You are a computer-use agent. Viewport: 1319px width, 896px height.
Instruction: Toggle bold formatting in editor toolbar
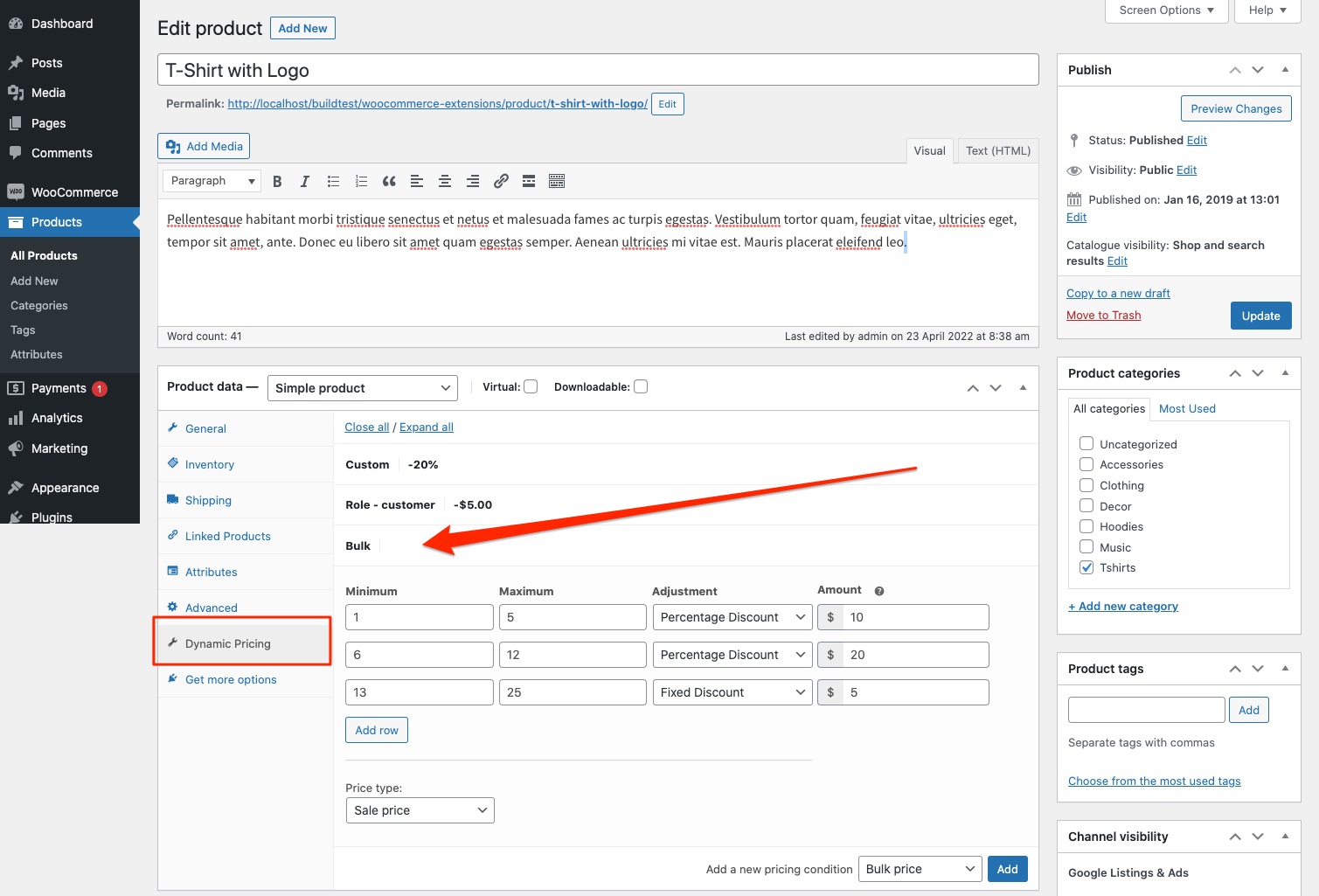277,181
